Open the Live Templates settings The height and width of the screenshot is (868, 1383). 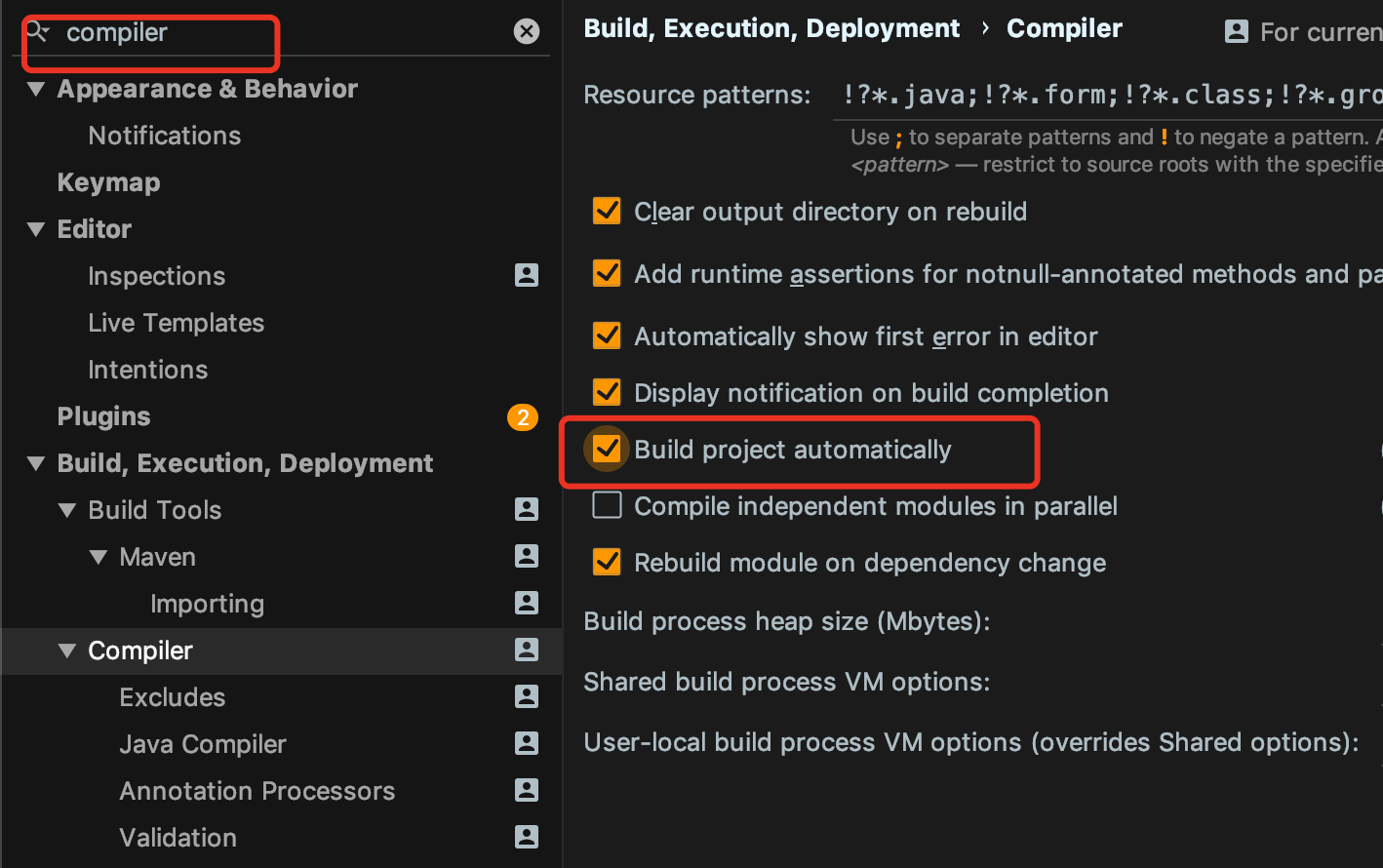pyautogui.click(x=177, y=323)
